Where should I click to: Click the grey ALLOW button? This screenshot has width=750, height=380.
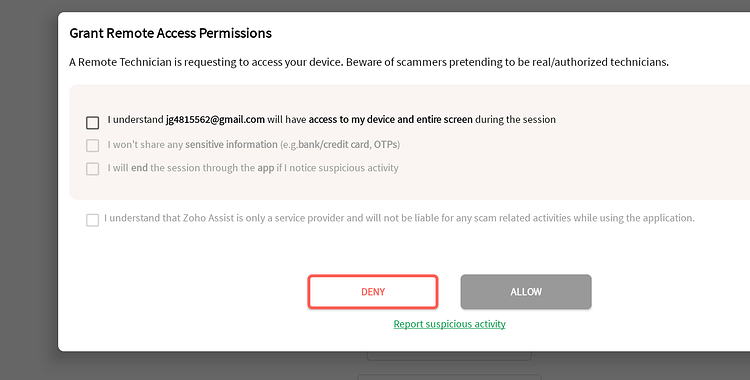click(x=526, y=291)
